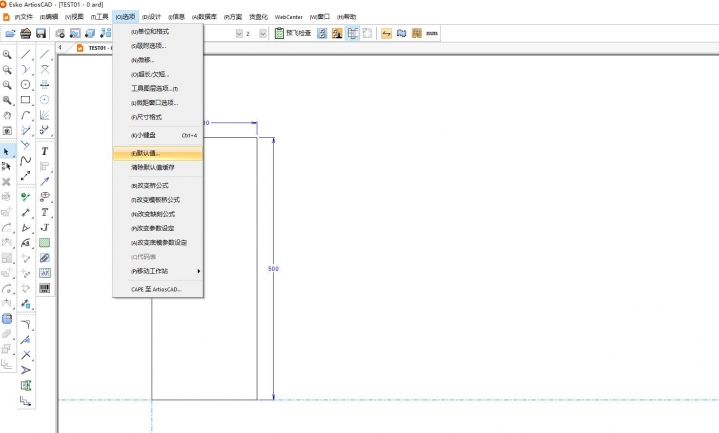719x433 pixels.
Task: Click the Zoom in magnifier tool
Action: tap(7, 54)
